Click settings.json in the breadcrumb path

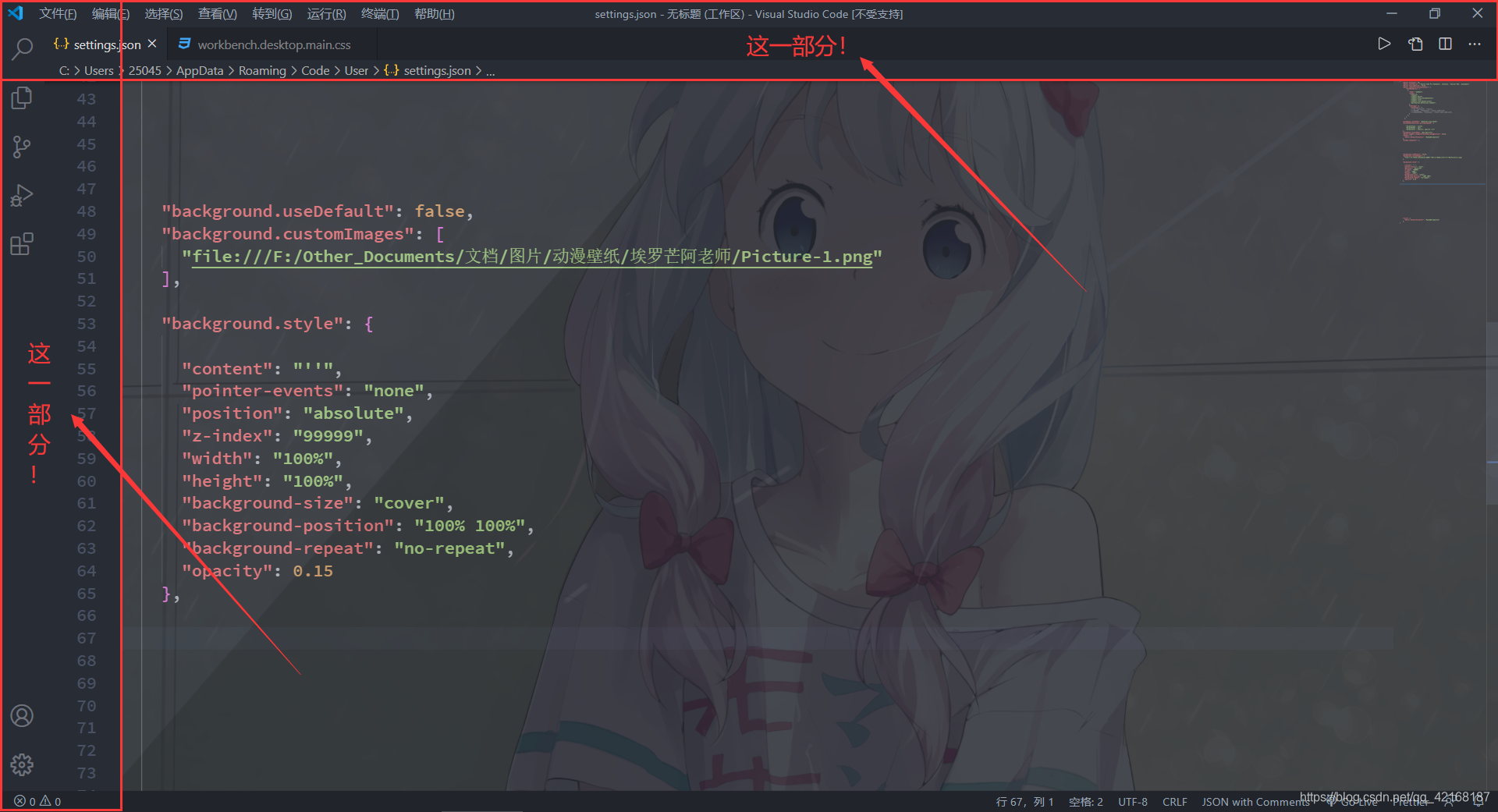pos(428,70)
